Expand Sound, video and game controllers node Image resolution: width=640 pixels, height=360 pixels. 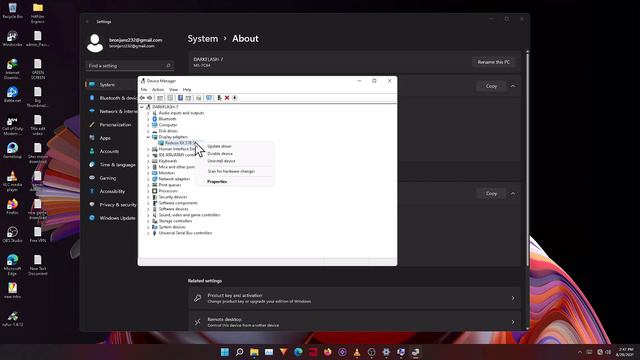pos(148,215)
